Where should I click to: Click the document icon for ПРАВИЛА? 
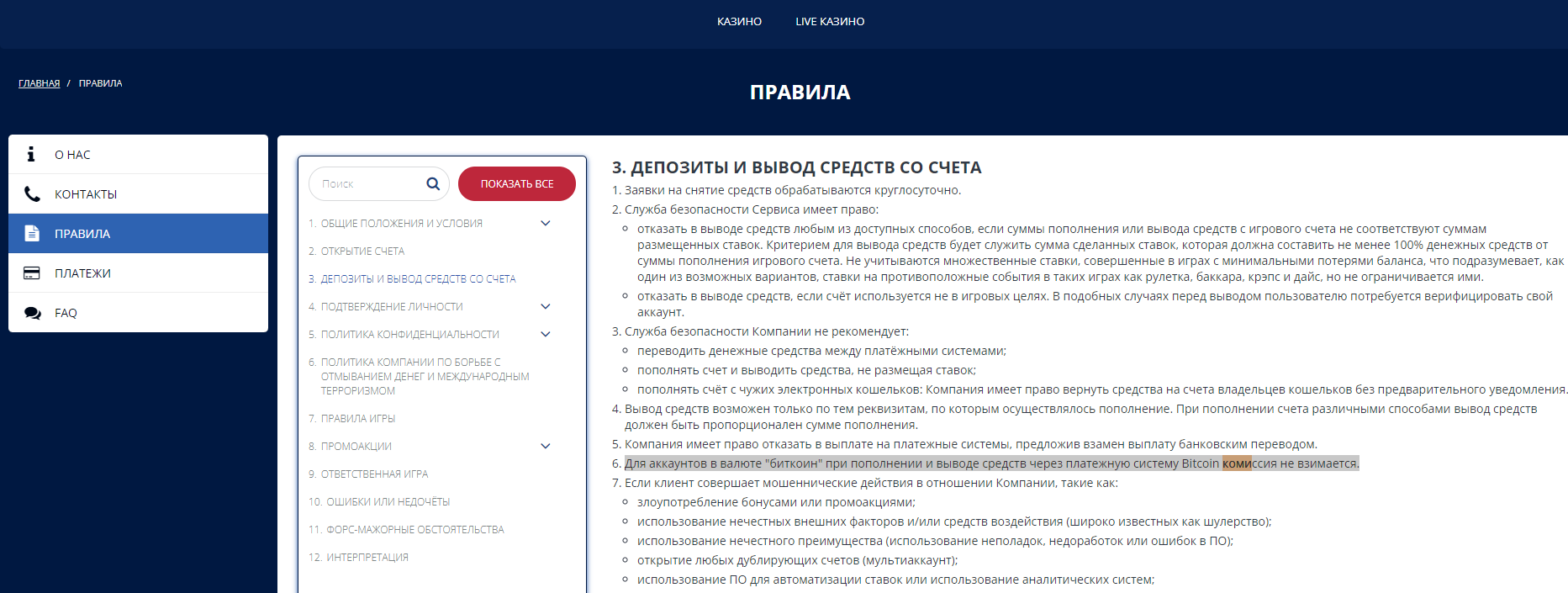click(x=32, y=233)
